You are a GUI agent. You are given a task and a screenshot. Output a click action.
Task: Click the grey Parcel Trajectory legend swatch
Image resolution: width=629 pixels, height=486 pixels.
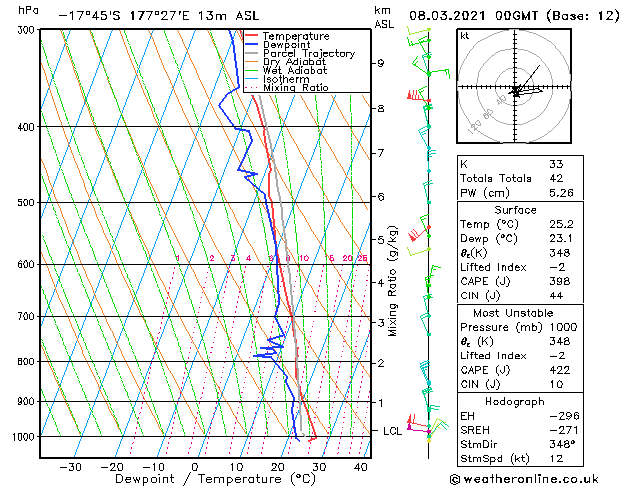[x=251, y=53]
